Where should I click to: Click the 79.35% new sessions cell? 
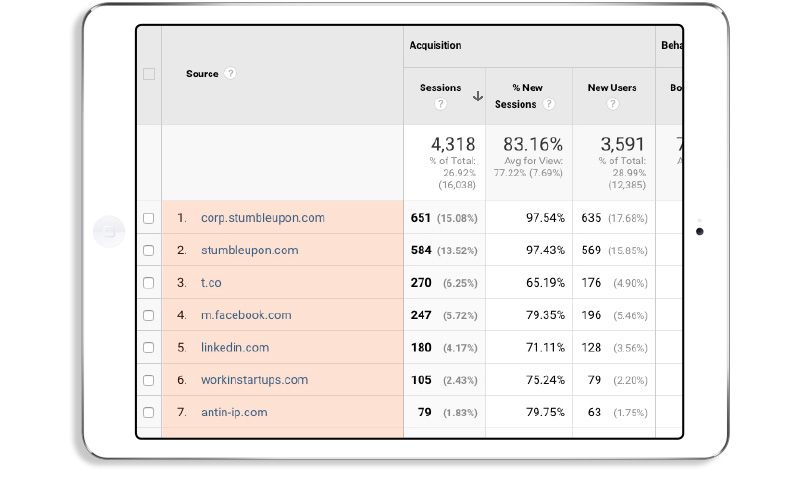545,315
